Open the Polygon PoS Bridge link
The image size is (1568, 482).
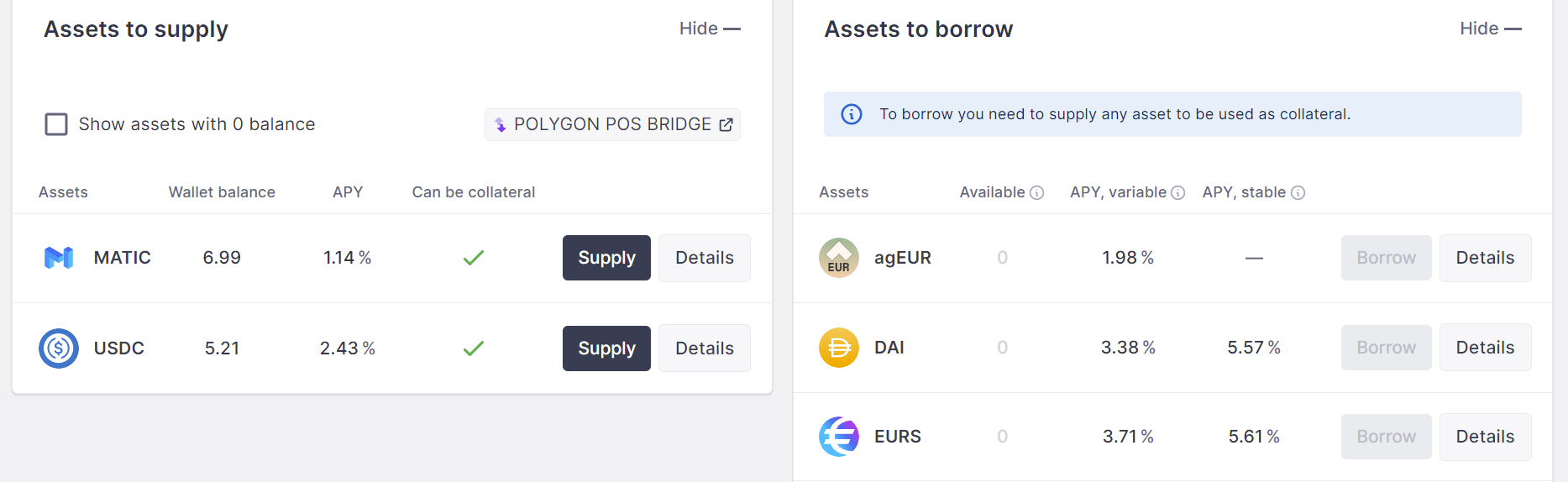(612, 124)
